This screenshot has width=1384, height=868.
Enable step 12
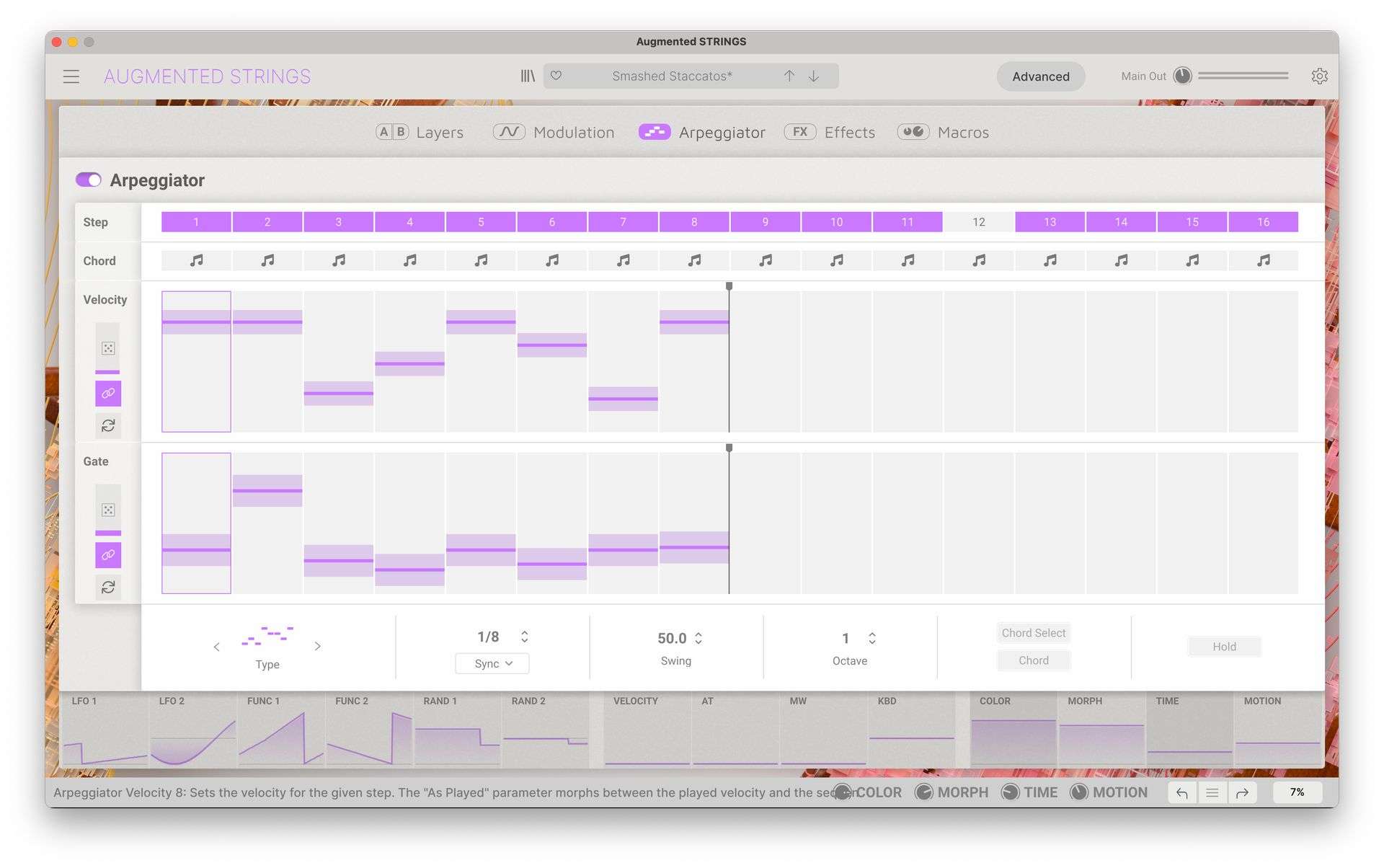point(979,222)
